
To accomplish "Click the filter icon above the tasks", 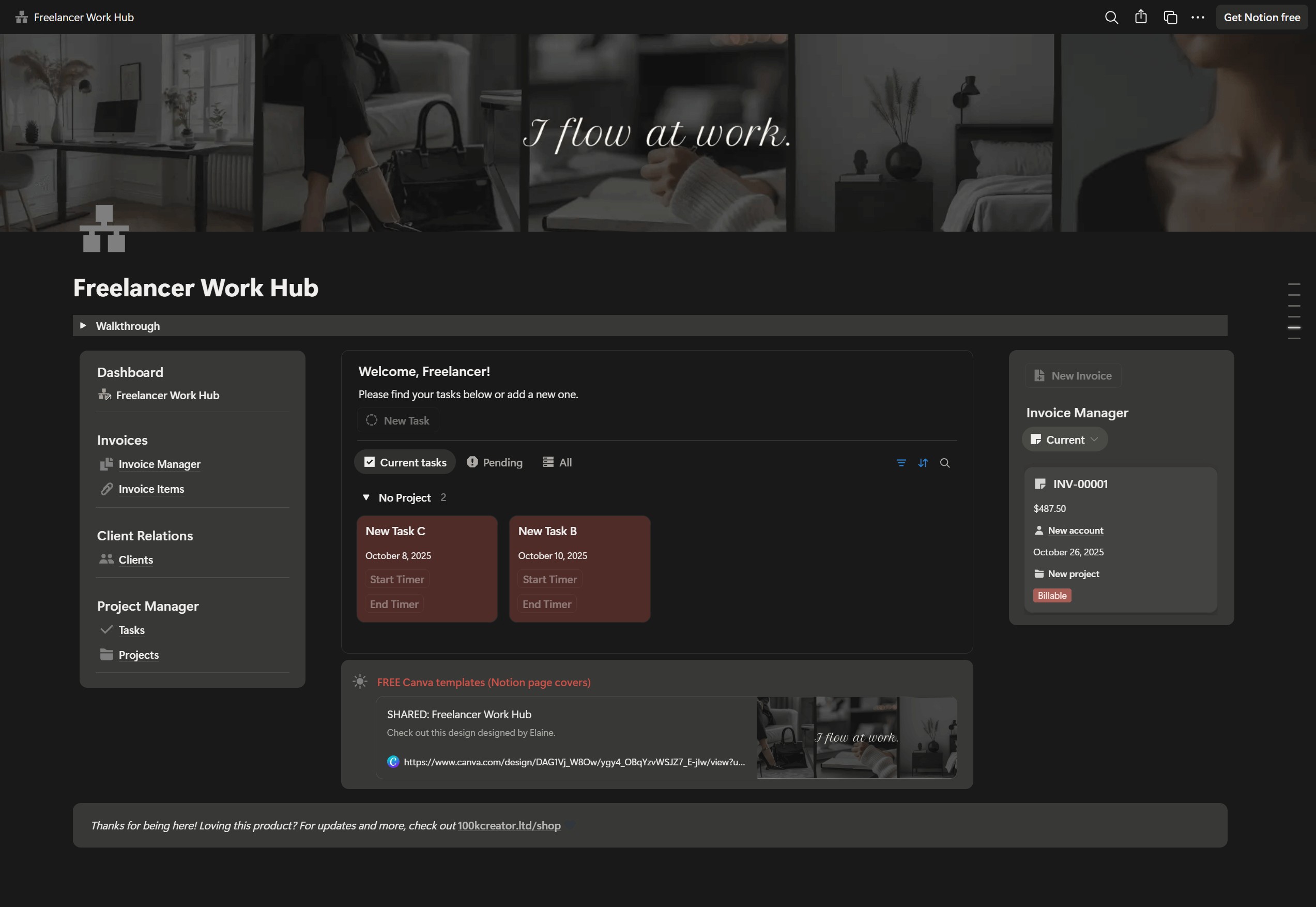I will tap(901, 463).
